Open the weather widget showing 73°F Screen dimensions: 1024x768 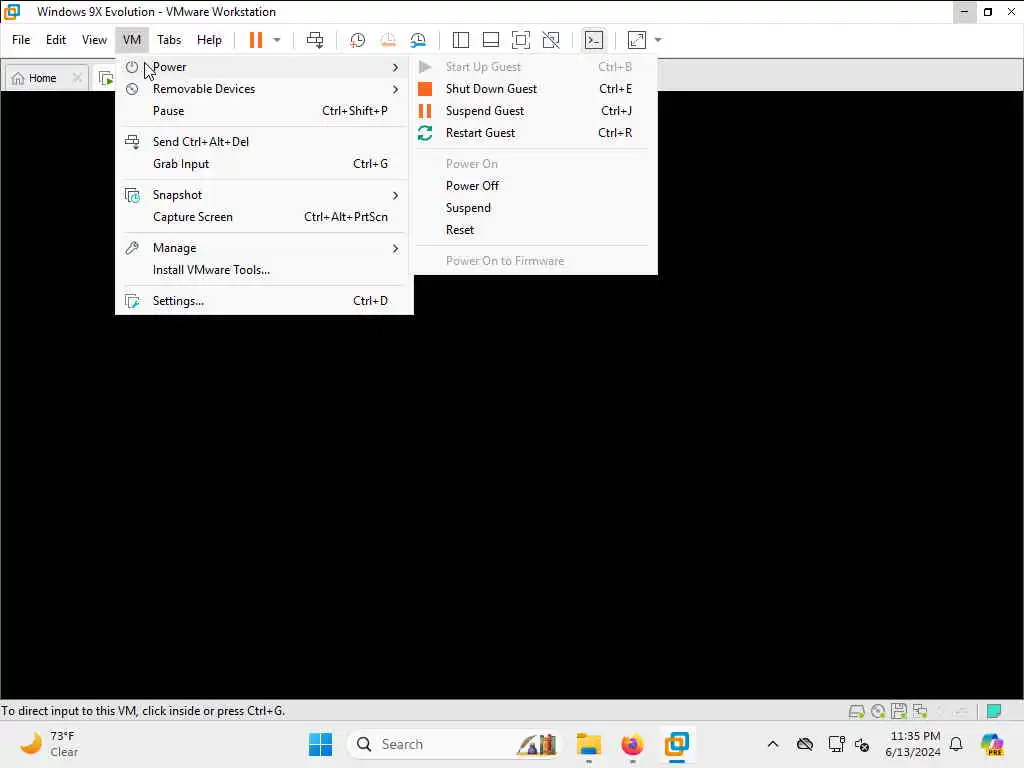49,744
